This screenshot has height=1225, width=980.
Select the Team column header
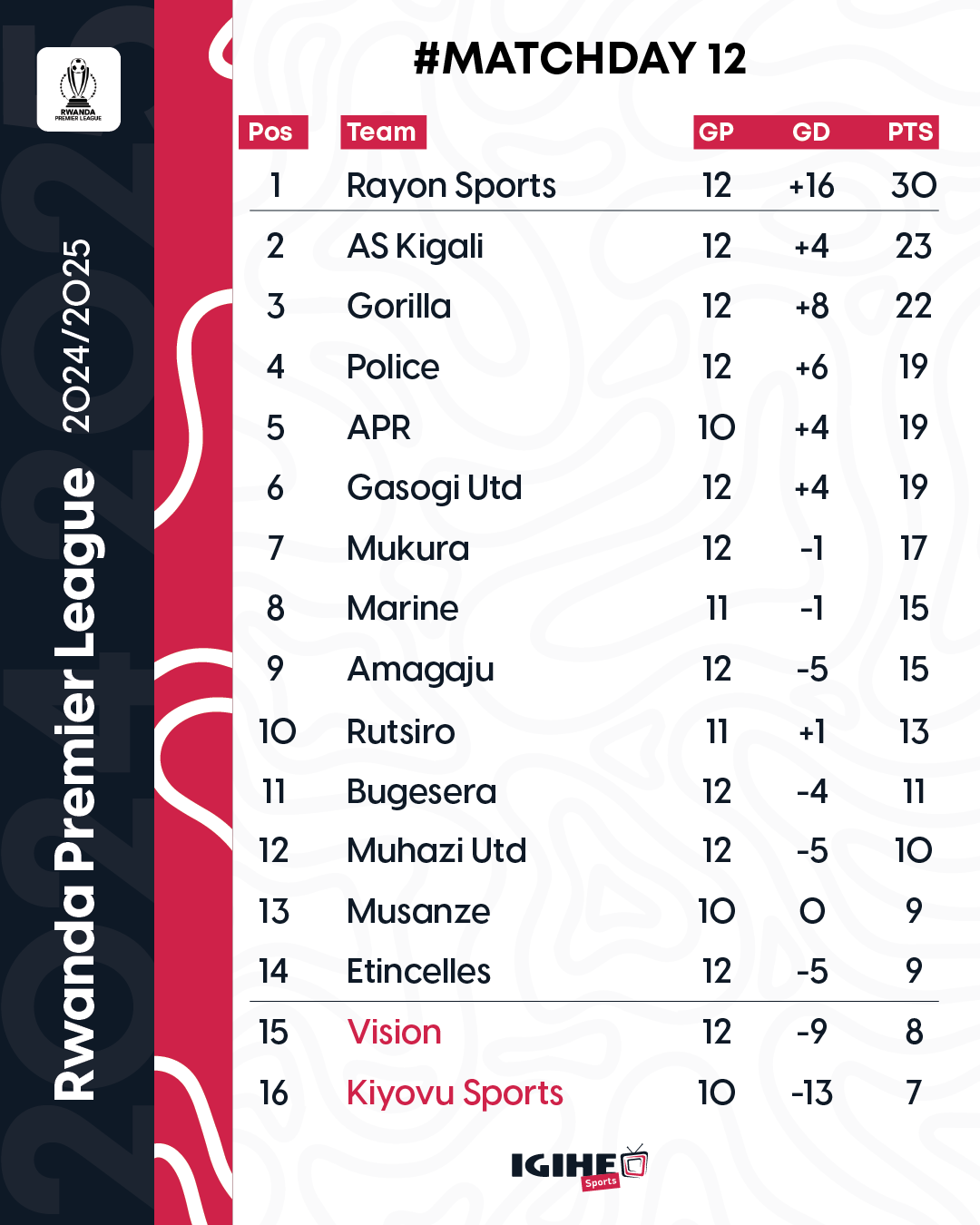click(383, 132)
